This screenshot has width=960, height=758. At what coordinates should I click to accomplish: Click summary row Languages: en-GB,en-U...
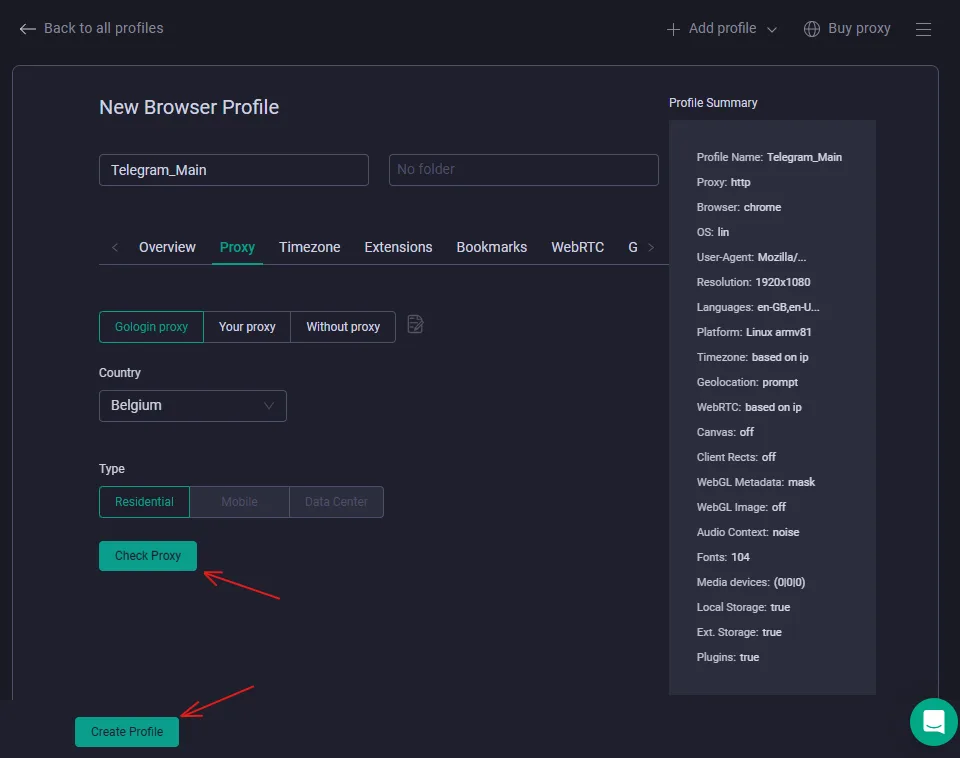pyautogui.click(x=758, y=307)
